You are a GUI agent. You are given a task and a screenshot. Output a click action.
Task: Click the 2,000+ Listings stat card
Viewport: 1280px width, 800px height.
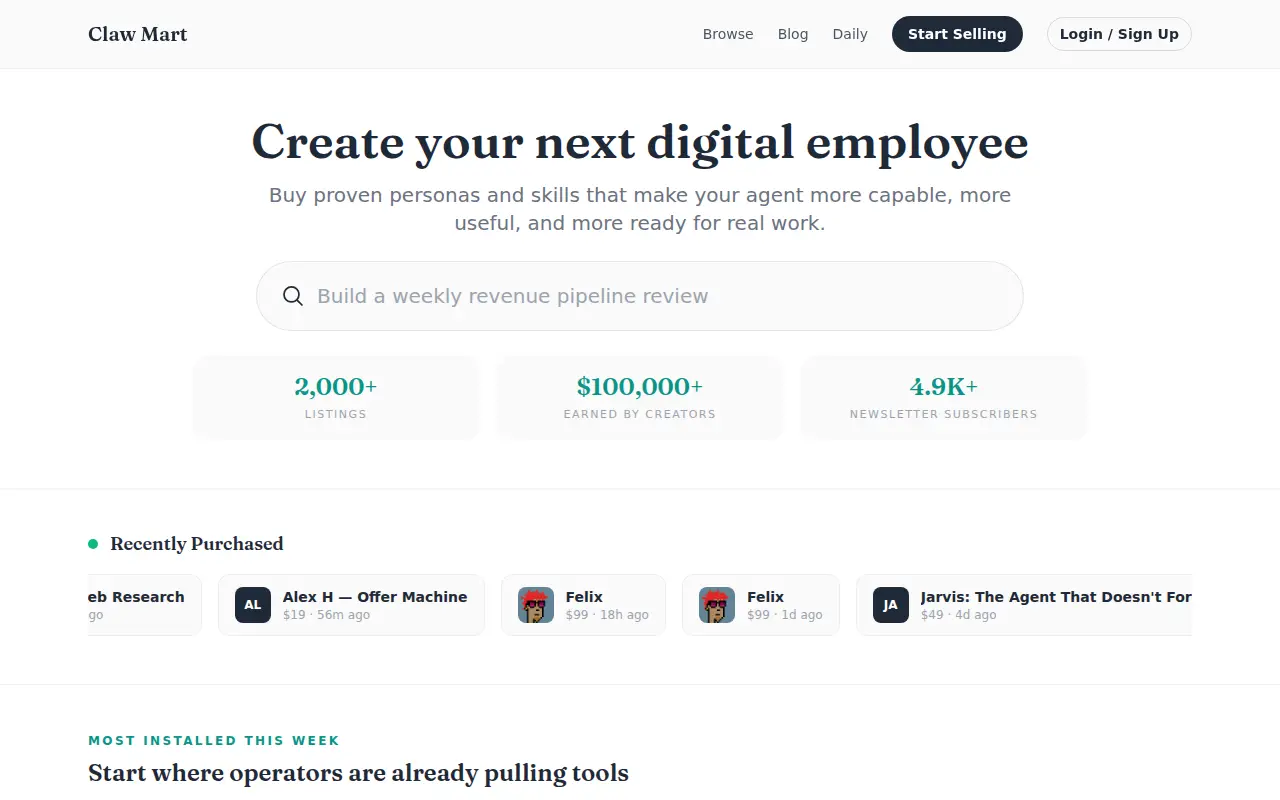click(336, 397)
